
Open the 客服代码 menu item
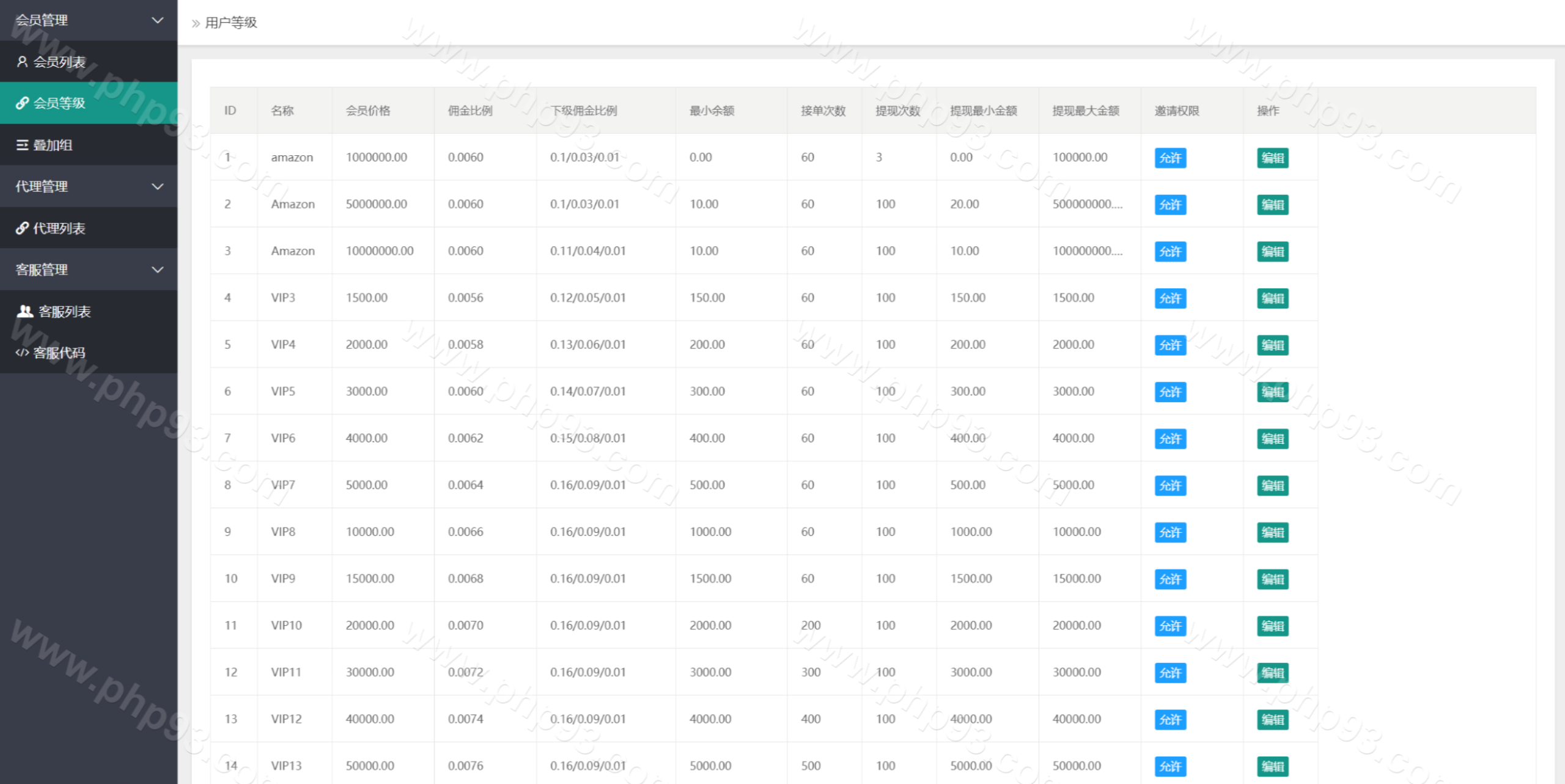[x=59, y=353]
